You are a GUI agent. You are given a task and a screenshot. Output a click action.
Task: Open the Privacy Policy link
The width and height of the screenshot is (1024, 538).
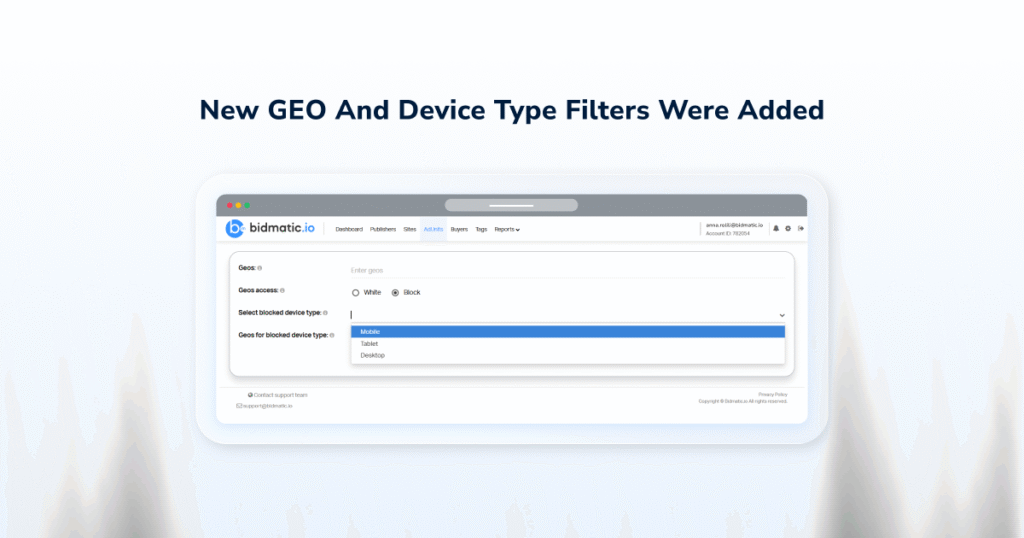click(773, 394)
